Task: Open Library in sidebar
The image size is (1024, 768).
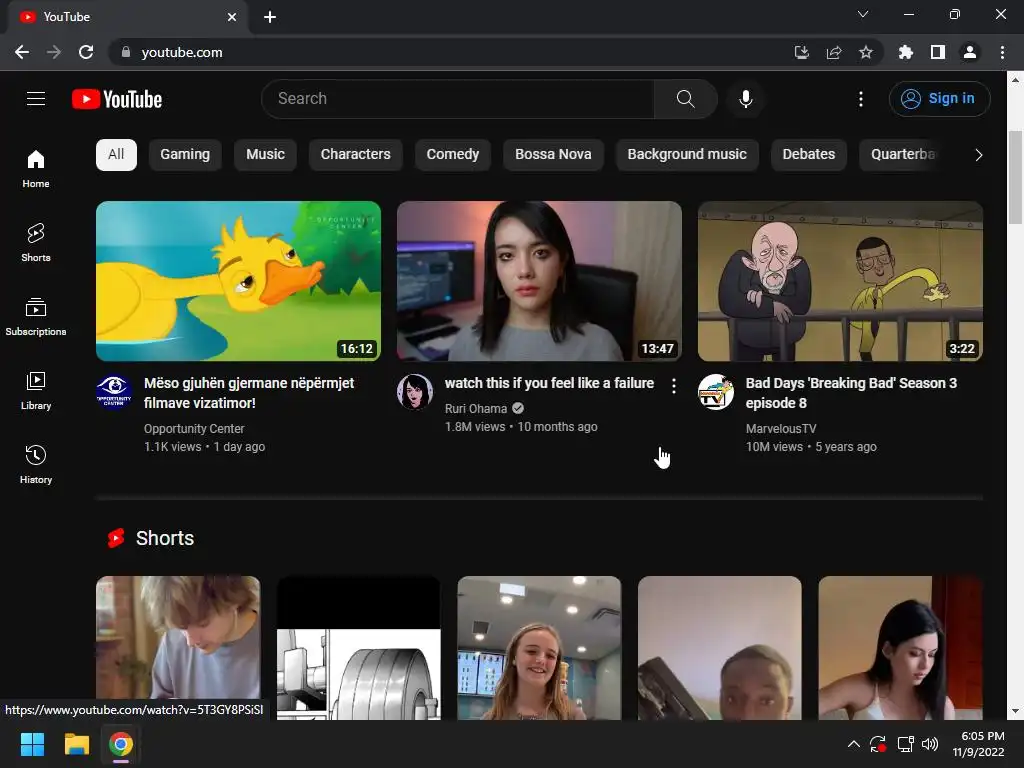Action: click(x=36, y=390)
